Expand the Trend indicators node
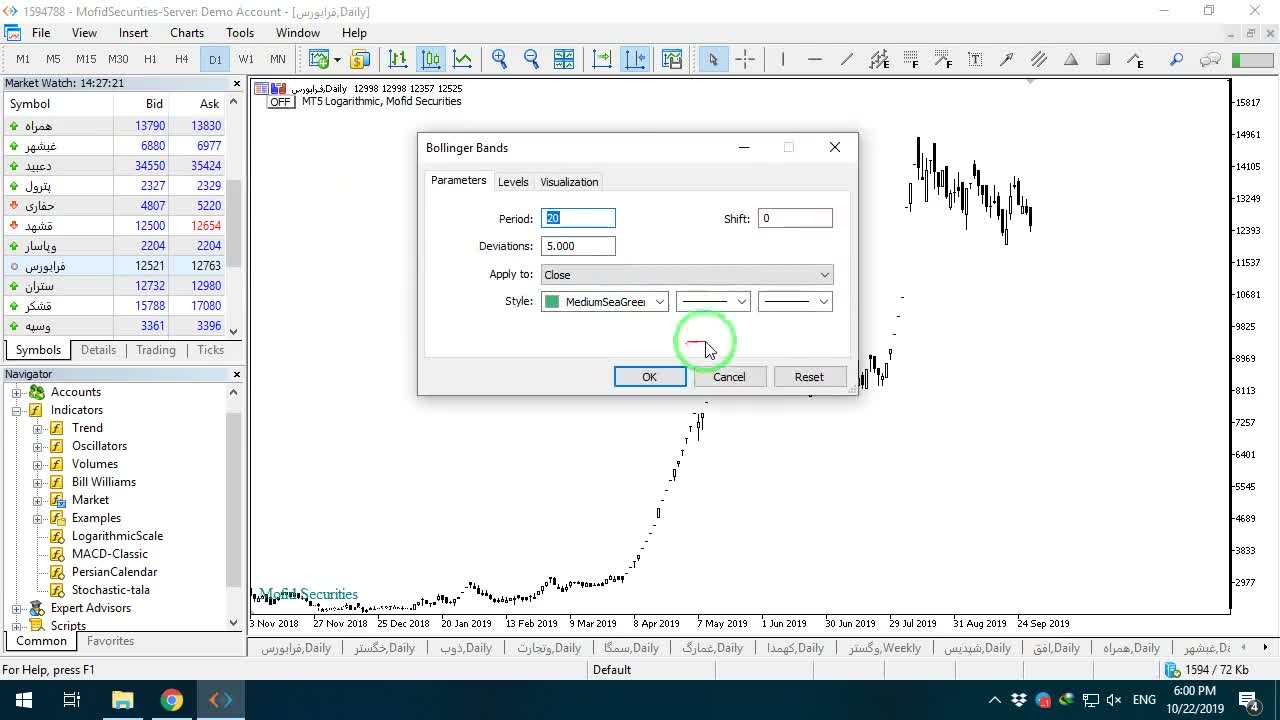 click(x=38, y=428)
